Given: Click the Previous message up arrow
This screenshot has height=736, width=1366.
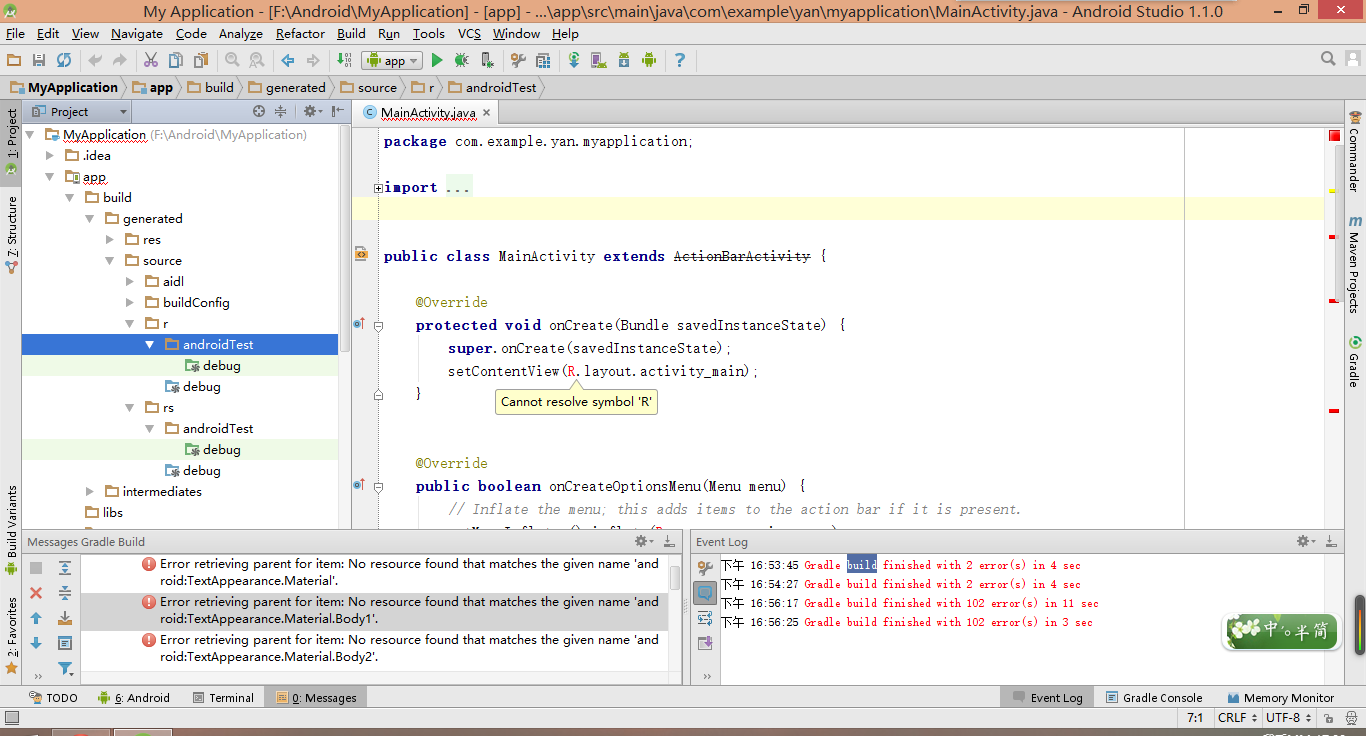Looking at the screenshot, I should (x=36, y=618).
